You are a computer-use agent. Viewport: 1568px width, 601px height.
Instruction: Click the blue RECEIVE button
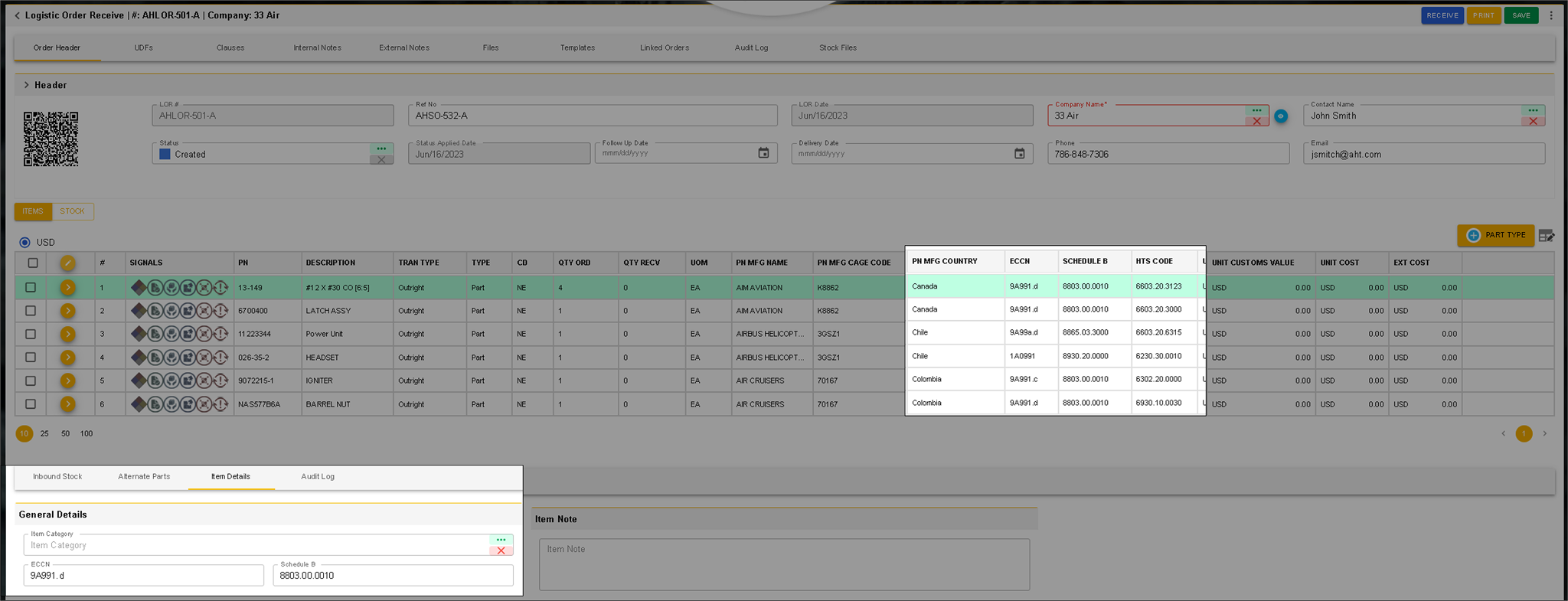(1442, 15)
